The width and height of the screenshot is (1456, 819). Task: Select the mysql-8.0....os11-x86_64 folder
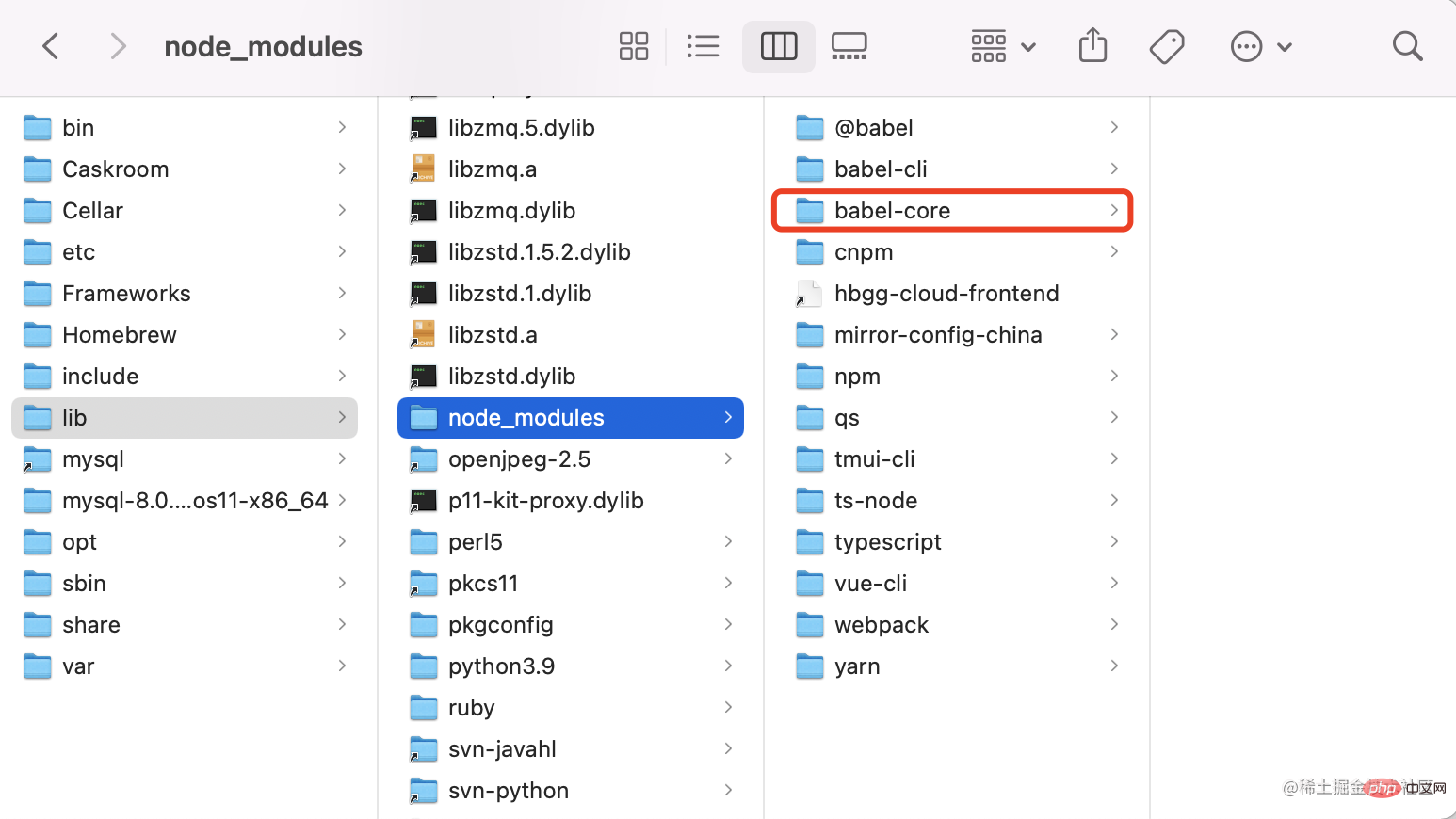(185, 500)
